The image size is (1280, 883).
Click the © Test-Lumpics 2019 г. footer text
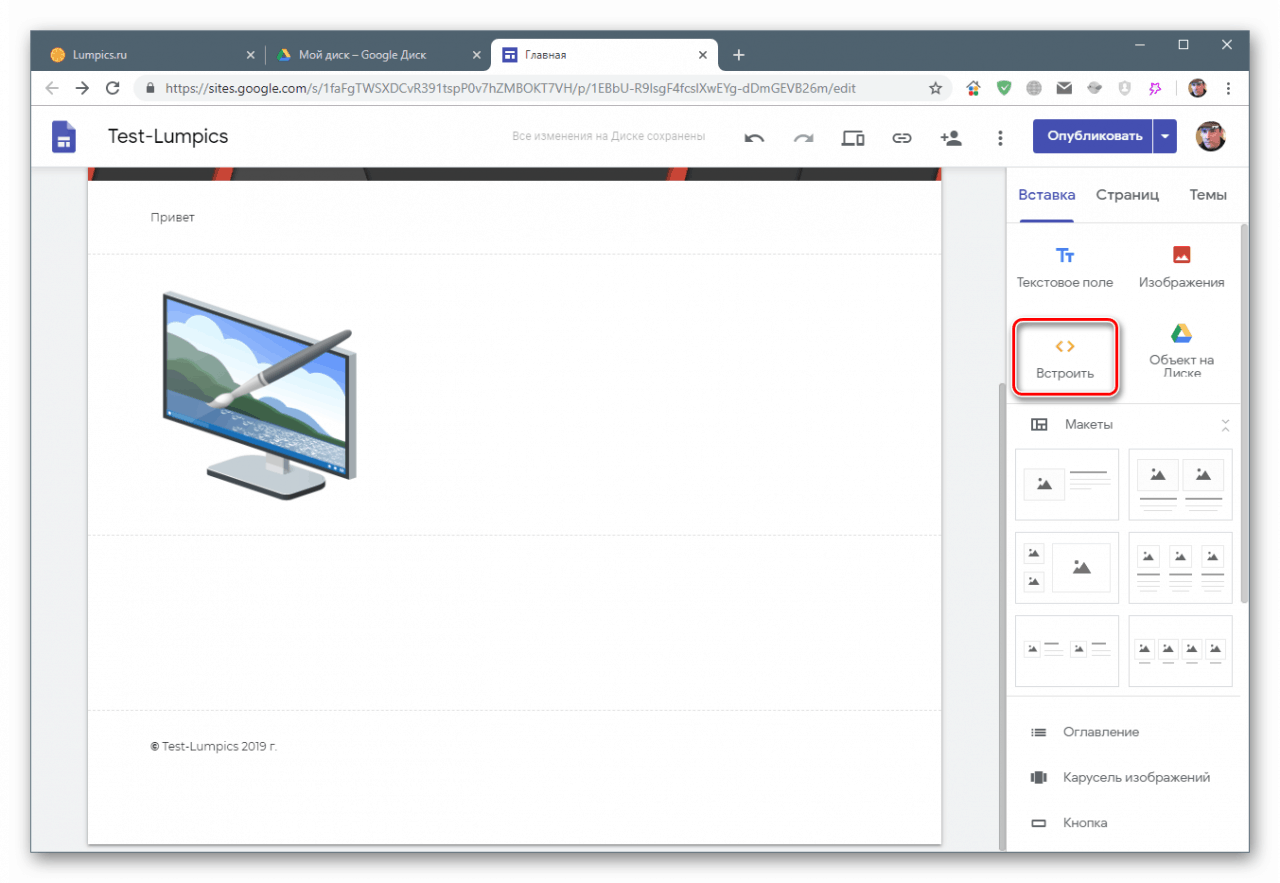tap(213, 746)
